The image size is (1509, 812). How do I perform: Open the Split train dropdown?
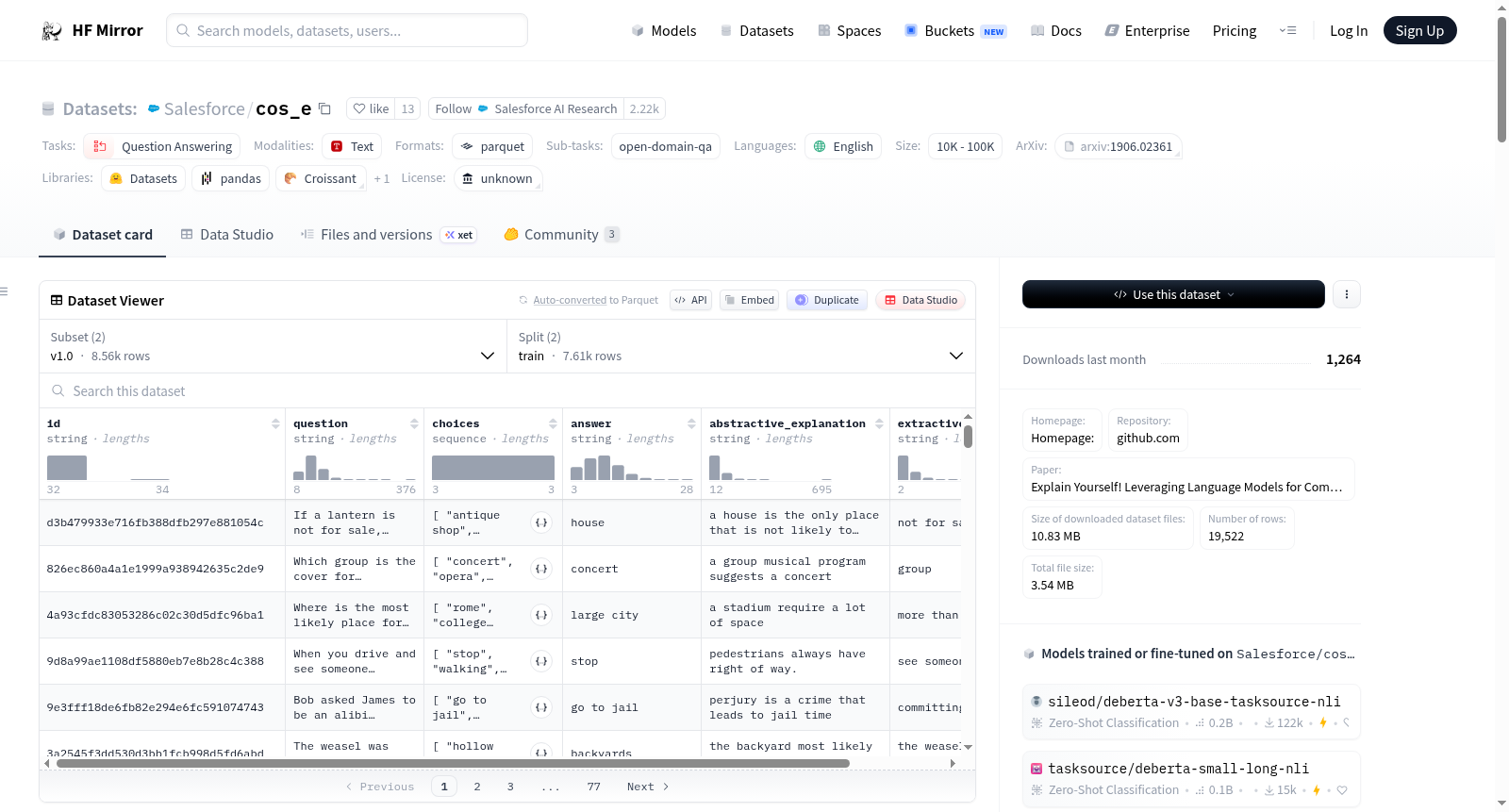[x=741, y=346]
